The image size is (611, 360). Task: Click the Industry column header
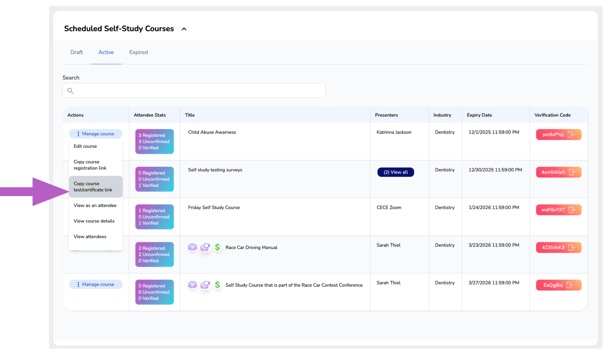coord(442,115)
